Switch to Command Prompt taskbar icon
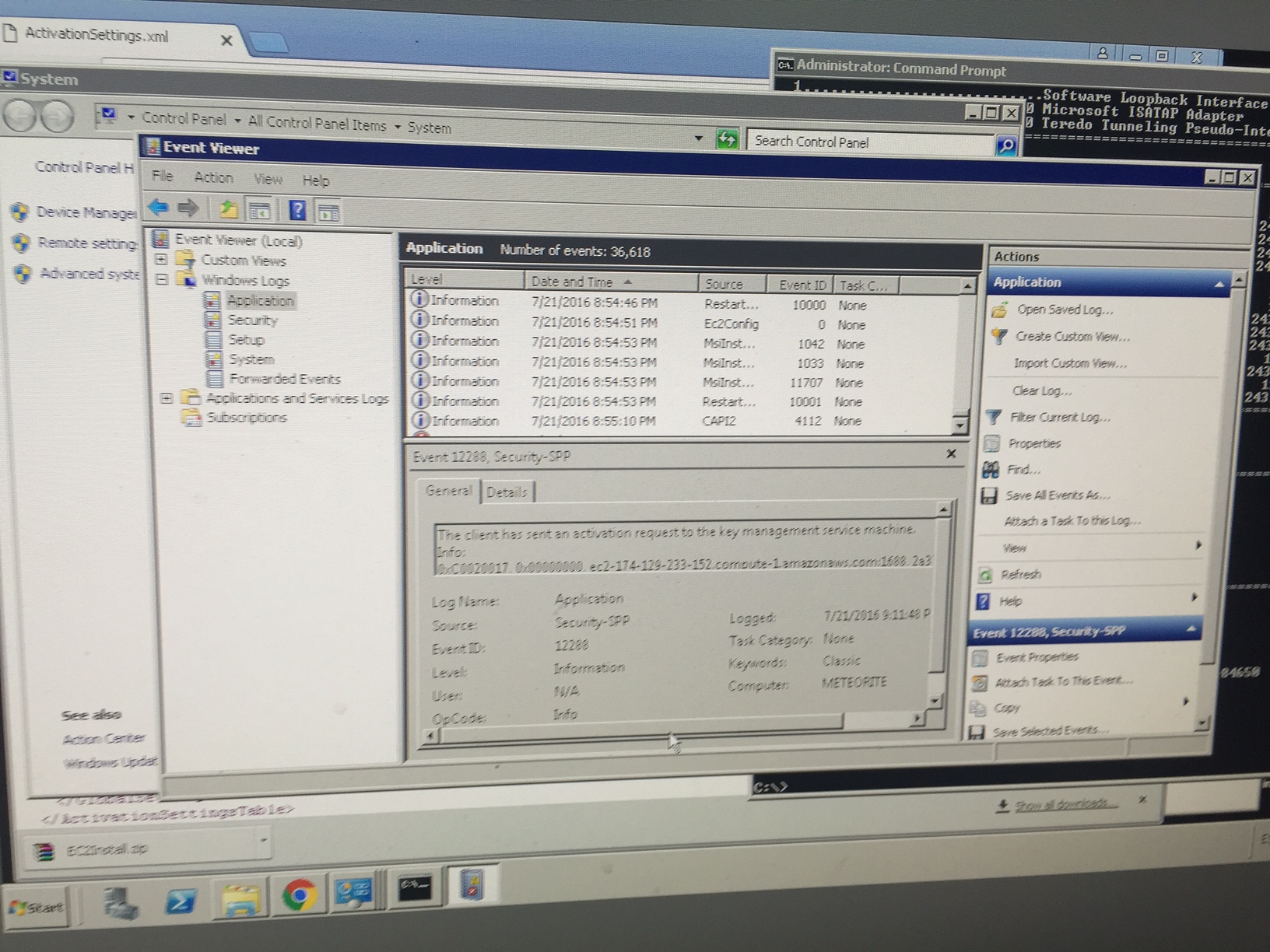Screen dimensions: 1270x952 coord(414,887)
